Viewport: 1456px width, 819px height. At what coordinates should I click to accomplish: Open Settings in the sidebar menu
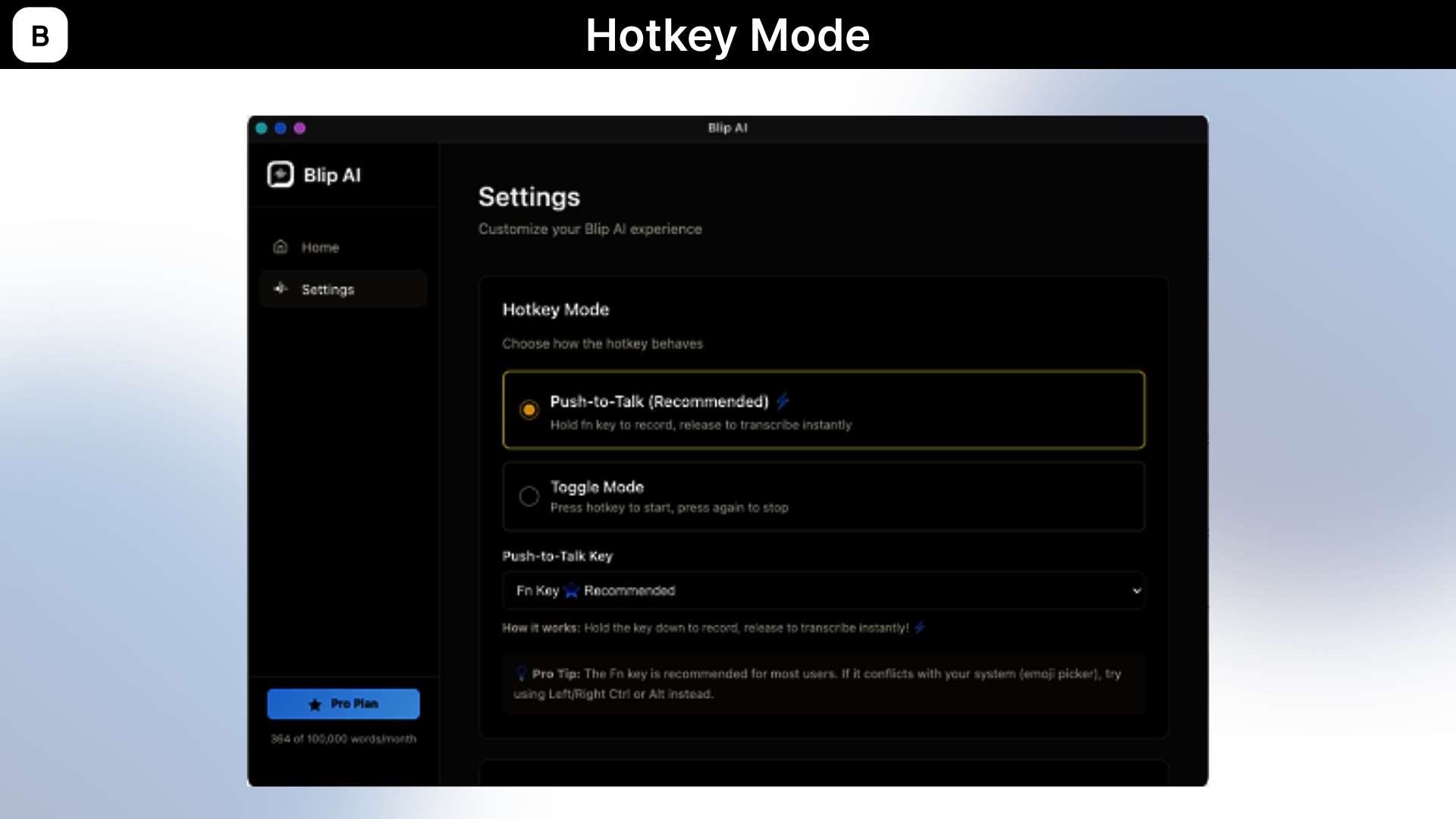[x=328, y=289]
